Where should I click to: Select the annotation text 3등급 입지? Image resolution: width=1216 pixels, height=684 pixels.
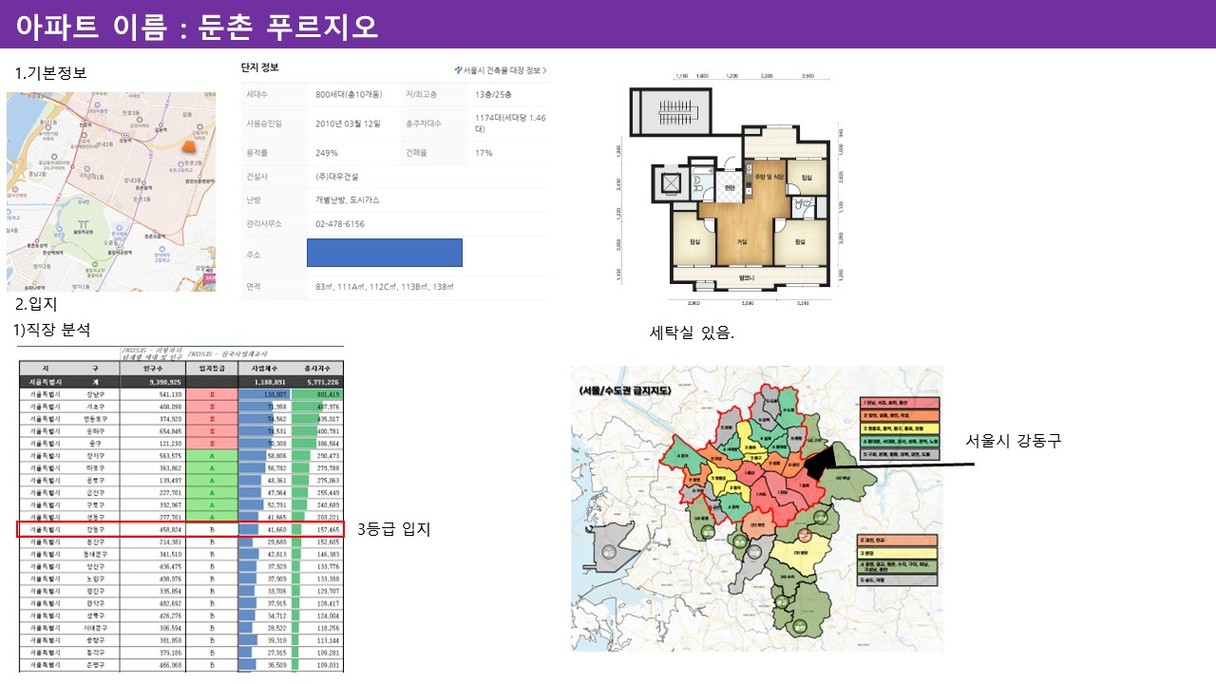[393, 529]
